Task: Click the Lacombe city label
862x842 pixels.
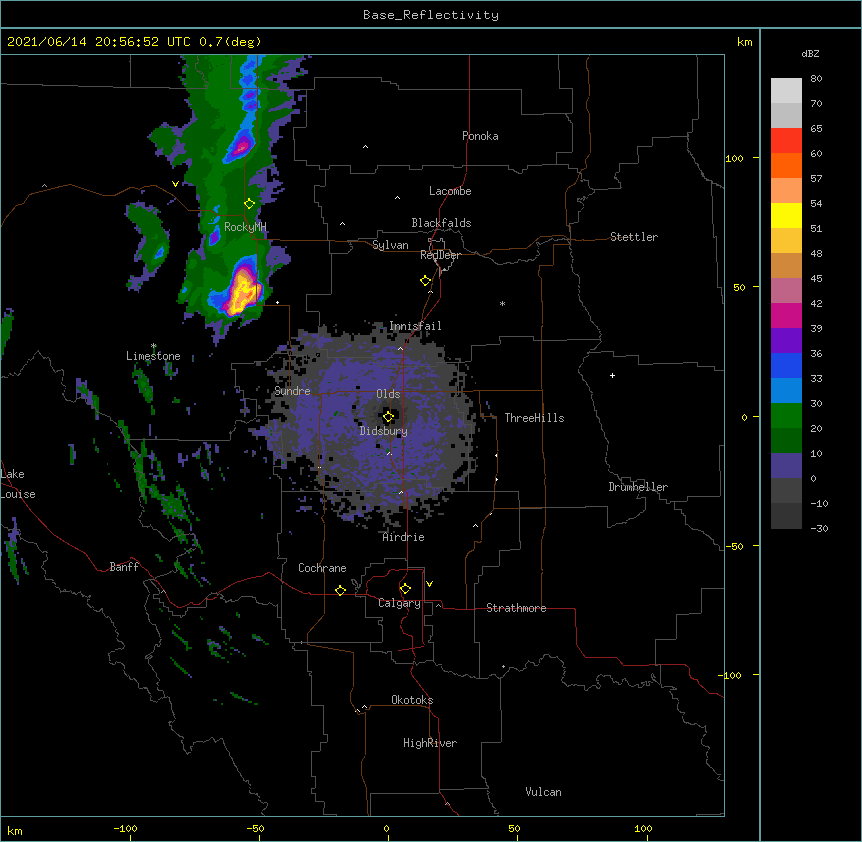Action: pyautogui.click(x=450, y=191)
